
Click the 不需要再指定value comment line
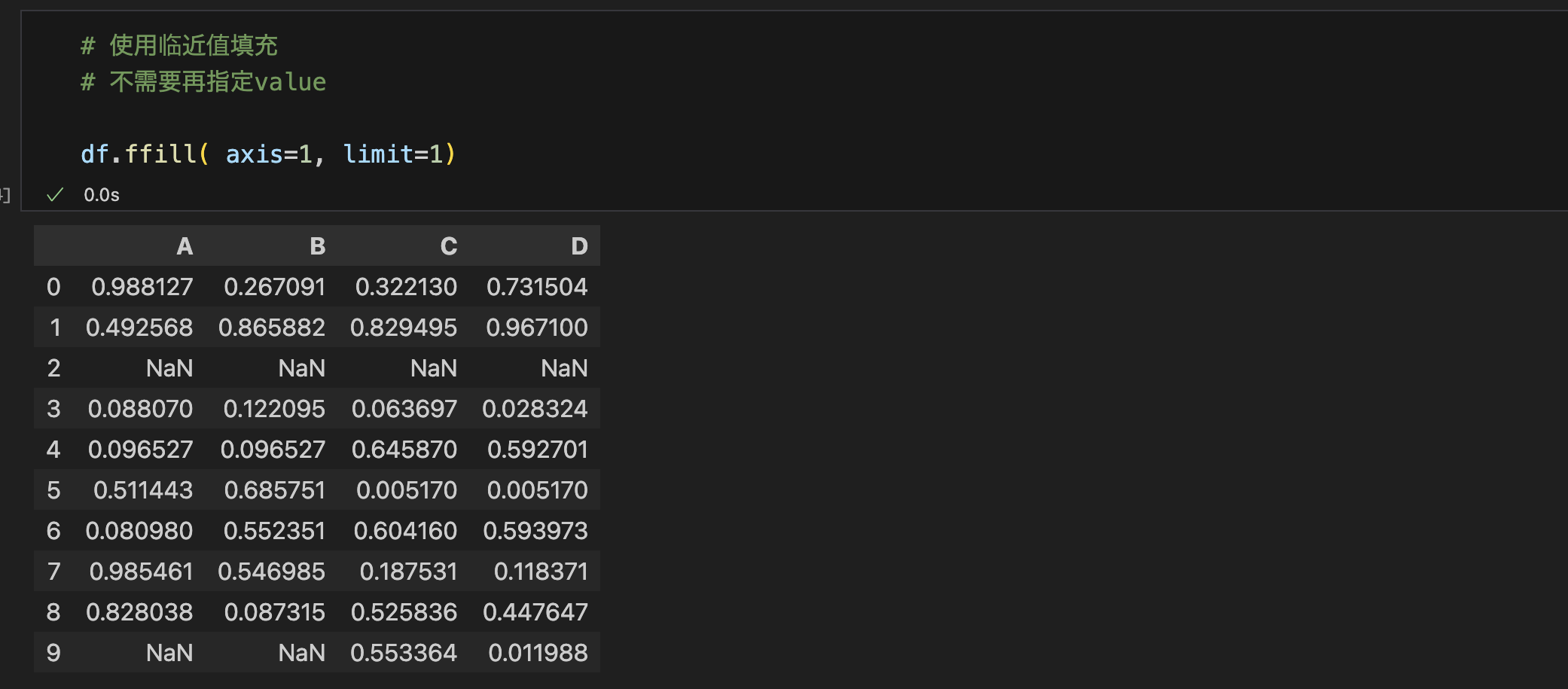tap(217, 81)
